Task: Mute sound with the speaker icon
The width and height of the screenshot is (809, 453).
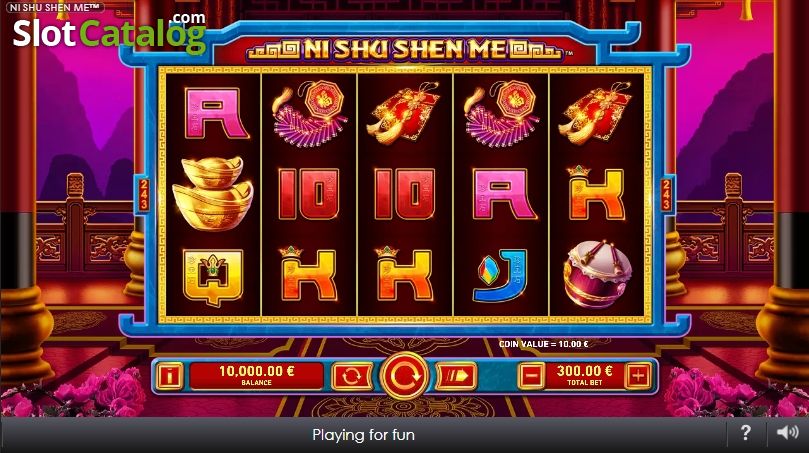Action: [x=787, y=432]
